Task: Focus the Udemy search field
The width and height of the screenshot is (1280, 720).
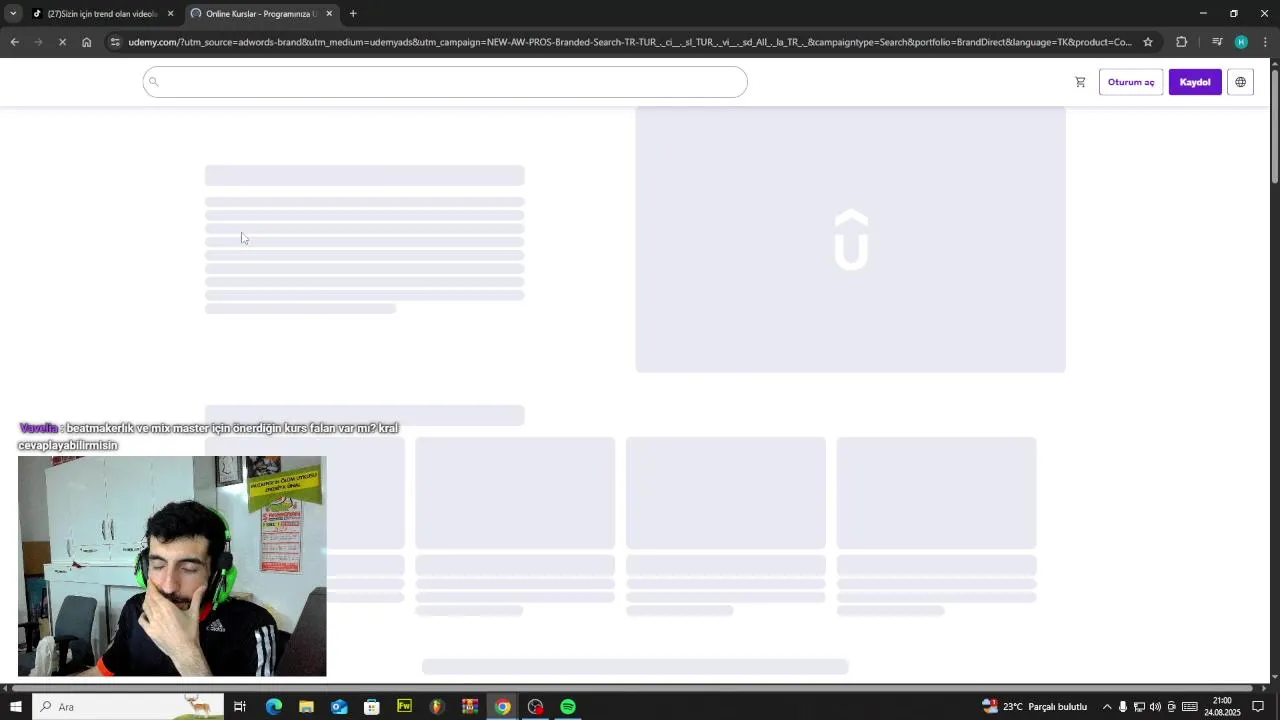Action: coord(445,82)
